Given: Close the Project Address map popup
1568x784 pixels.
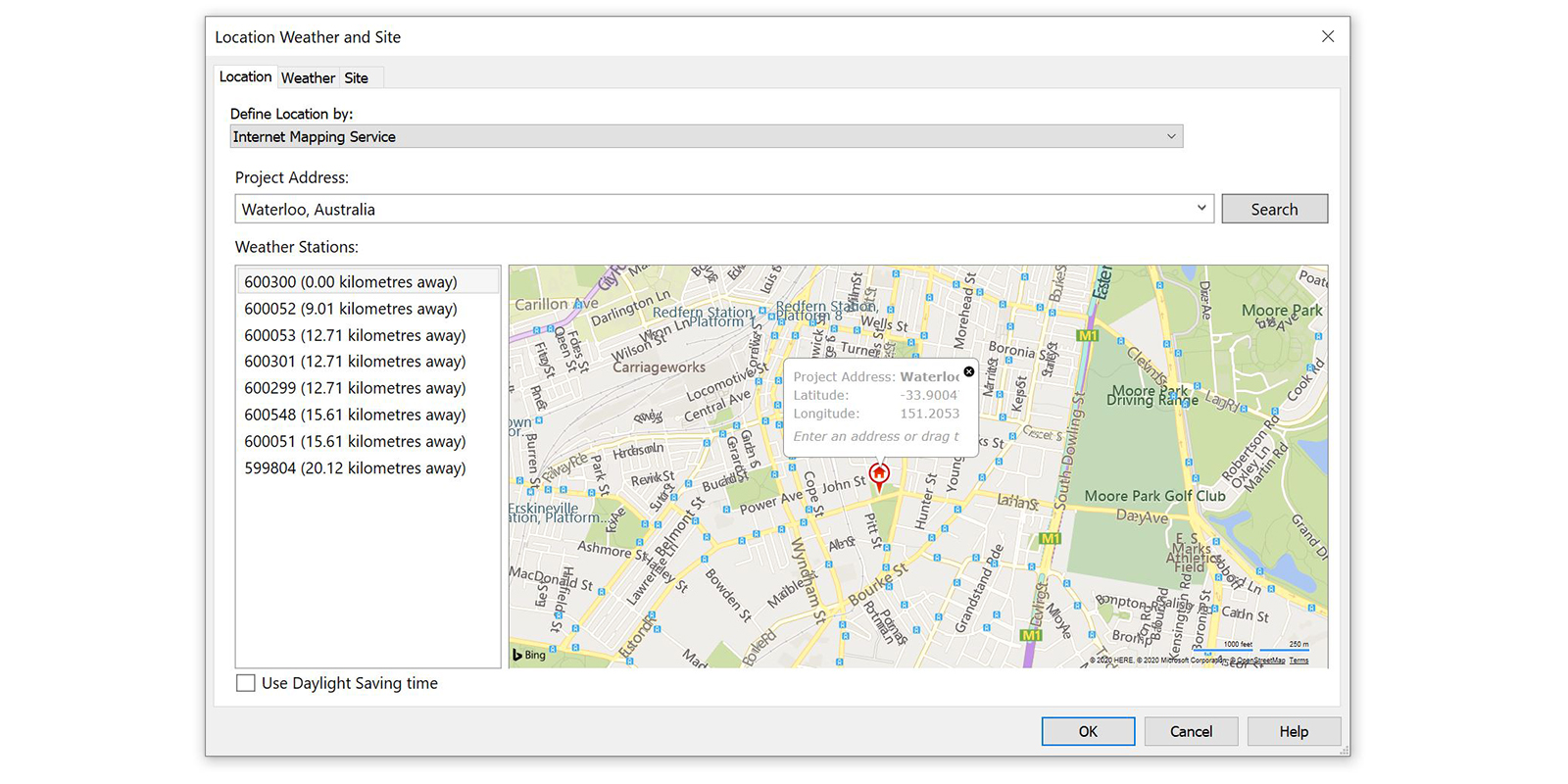Looking at the screenshot, I should [x=969, y=371].
